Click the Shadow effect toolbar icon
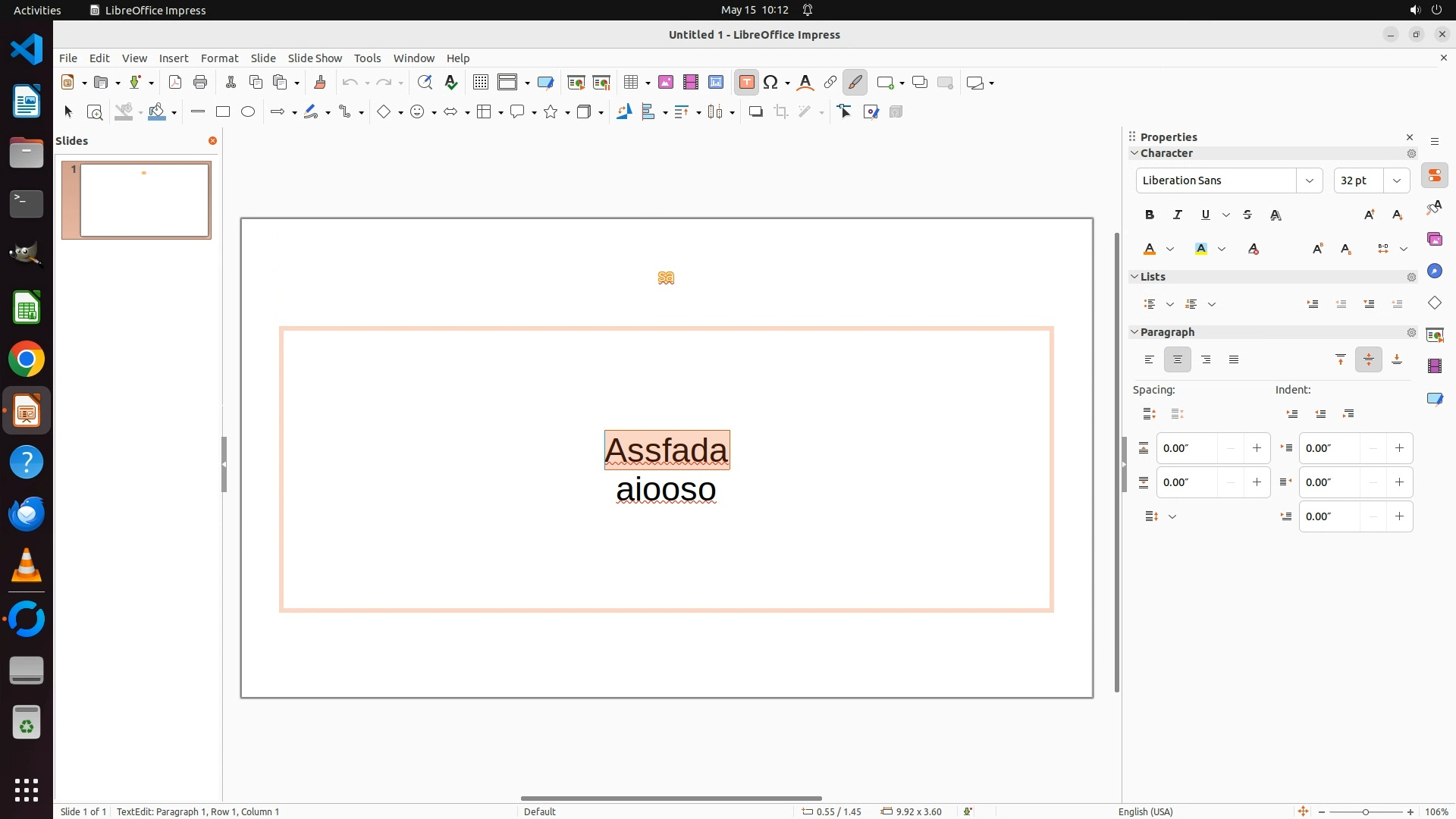1456x819 pixels. [755, 111]
